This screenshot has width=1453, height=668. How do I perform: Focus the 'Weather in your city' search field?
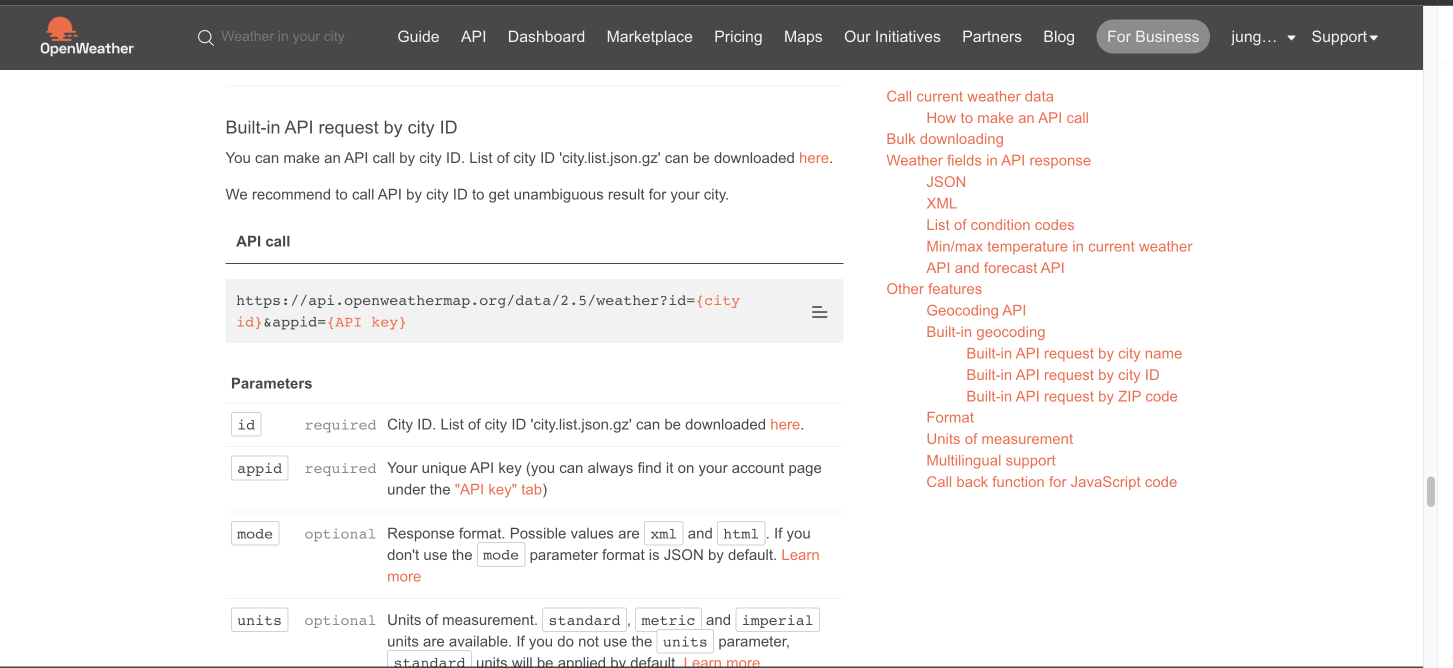[x=283, y=37]
